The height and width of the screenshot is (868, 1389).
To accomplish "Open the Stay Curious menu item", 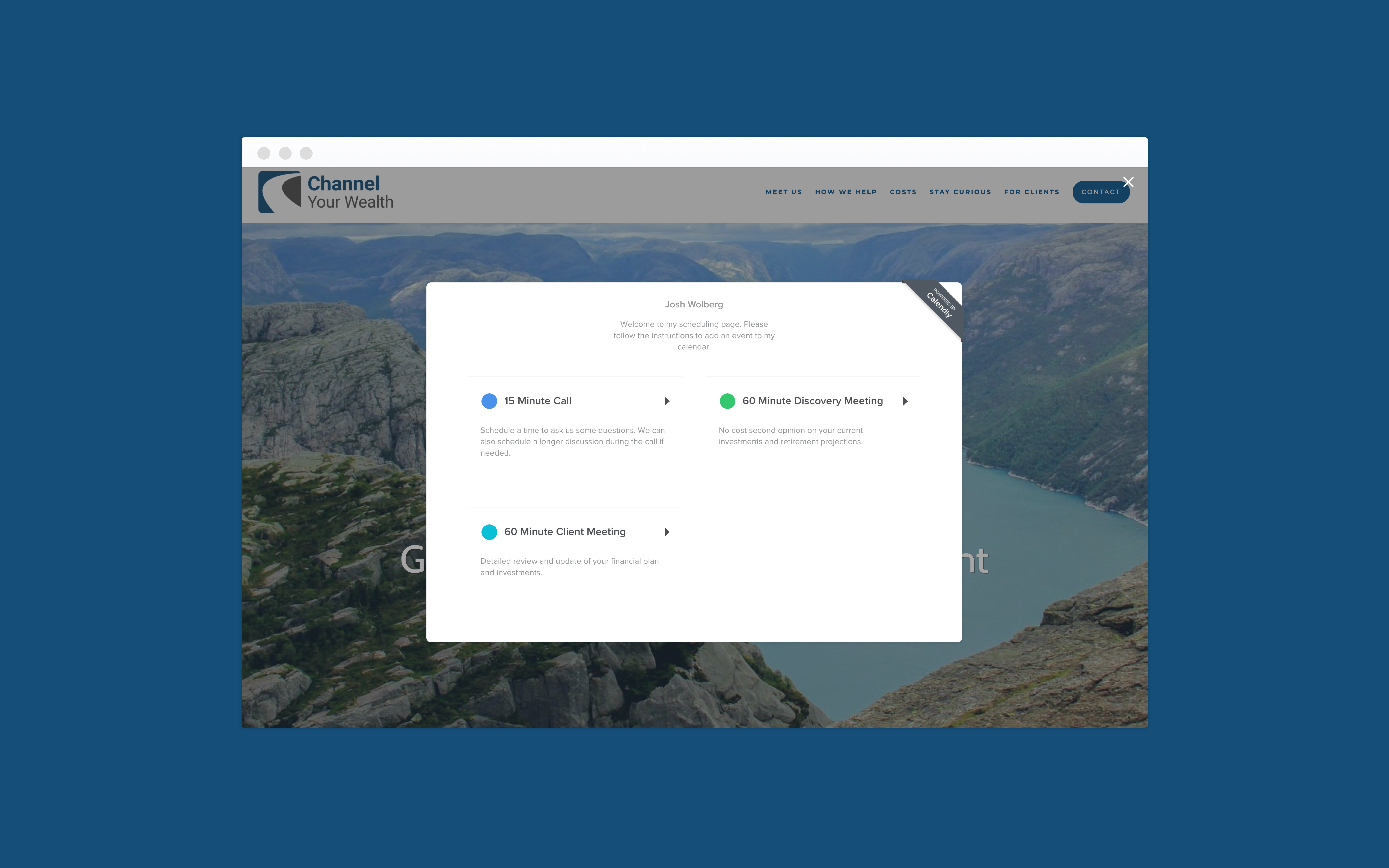I will pos(960,192).
